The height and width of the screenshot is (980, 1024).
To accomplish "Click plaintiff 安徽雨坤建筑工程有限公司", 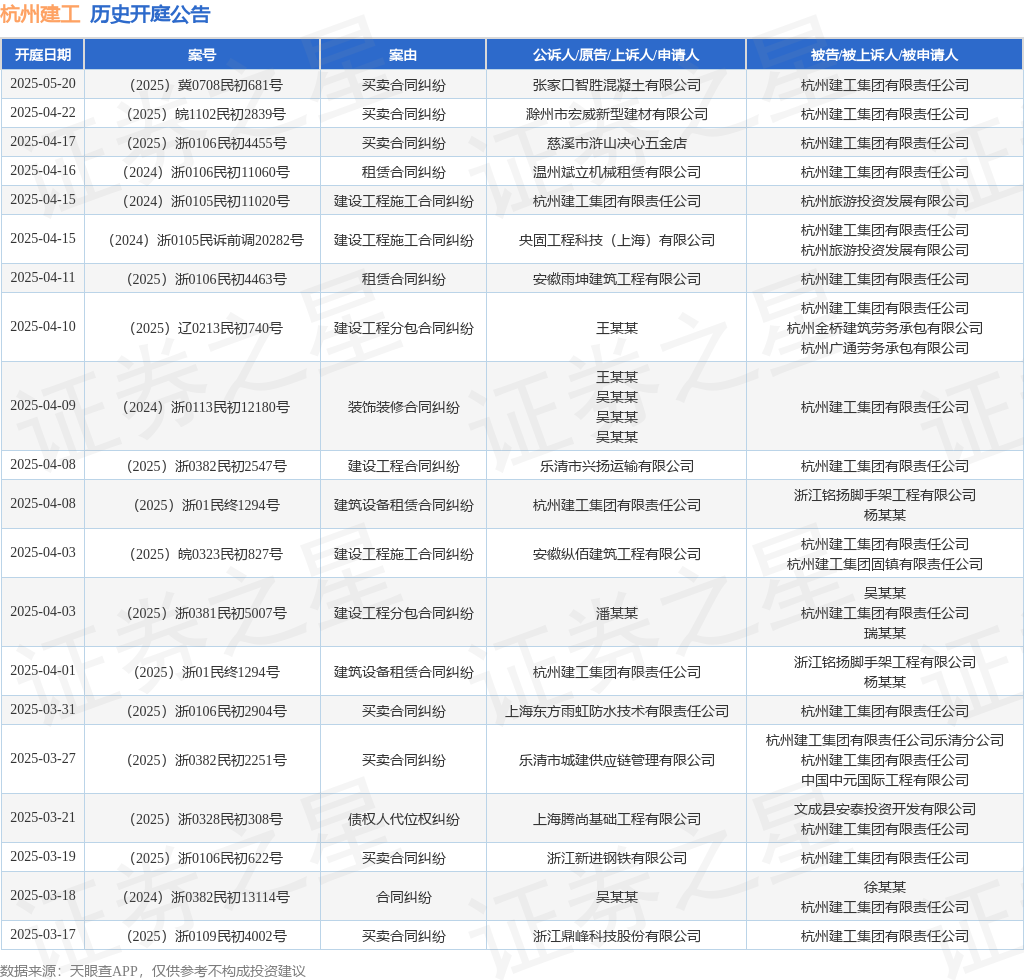I will pyautogui.click(x=616, y=279).
